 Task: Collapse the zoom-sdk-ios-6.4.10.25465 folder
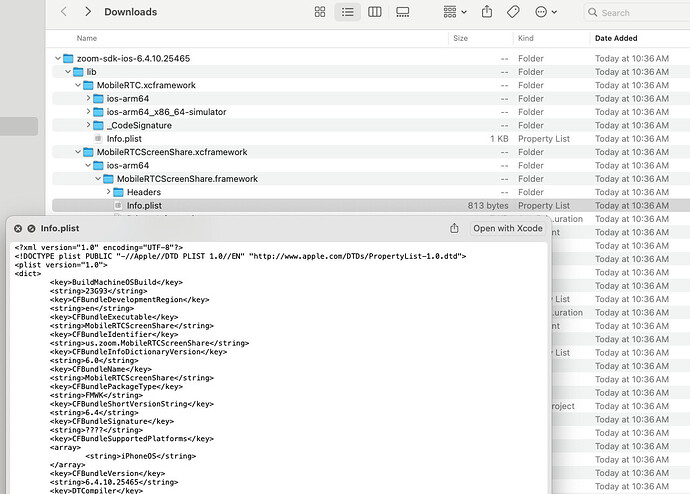tap(58, 59)
